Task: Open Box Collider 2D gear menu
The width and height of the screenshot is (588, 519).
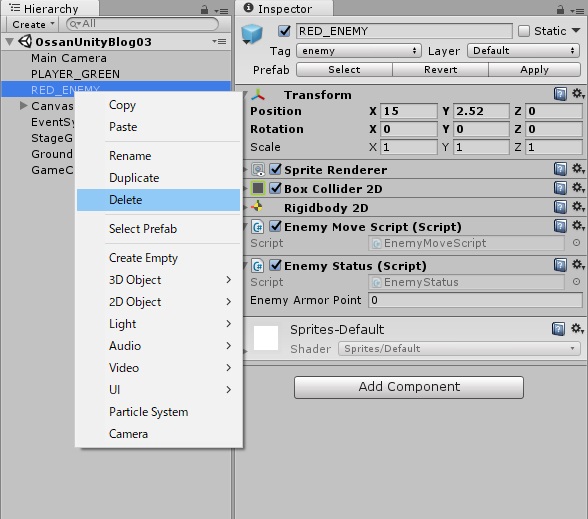Action: click(578, 188)
